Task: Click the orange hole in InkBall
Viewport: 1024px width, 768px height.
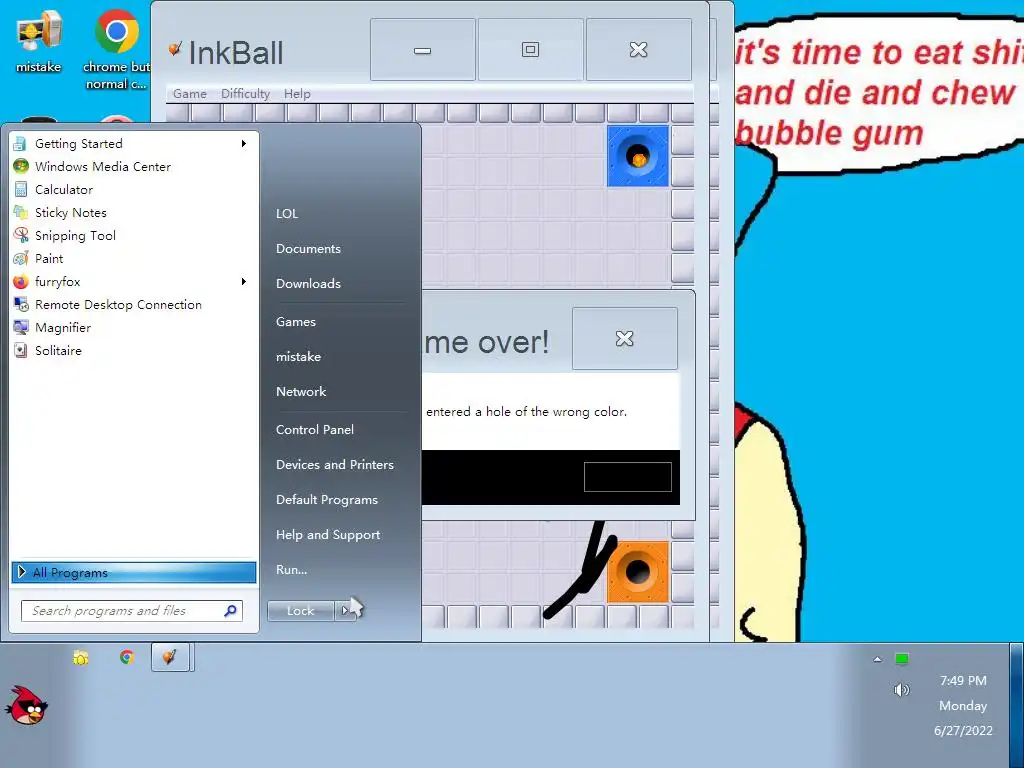Action: tap(637, 571)
